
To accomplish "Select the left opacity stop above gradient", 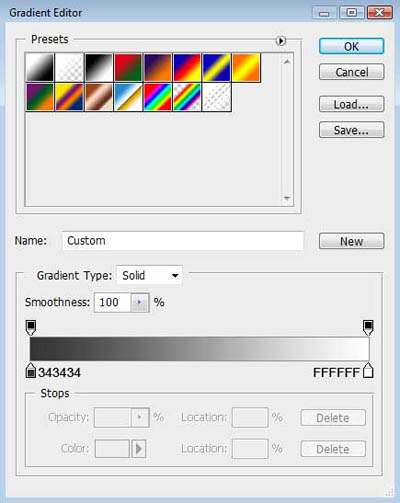I will [31, 328].
